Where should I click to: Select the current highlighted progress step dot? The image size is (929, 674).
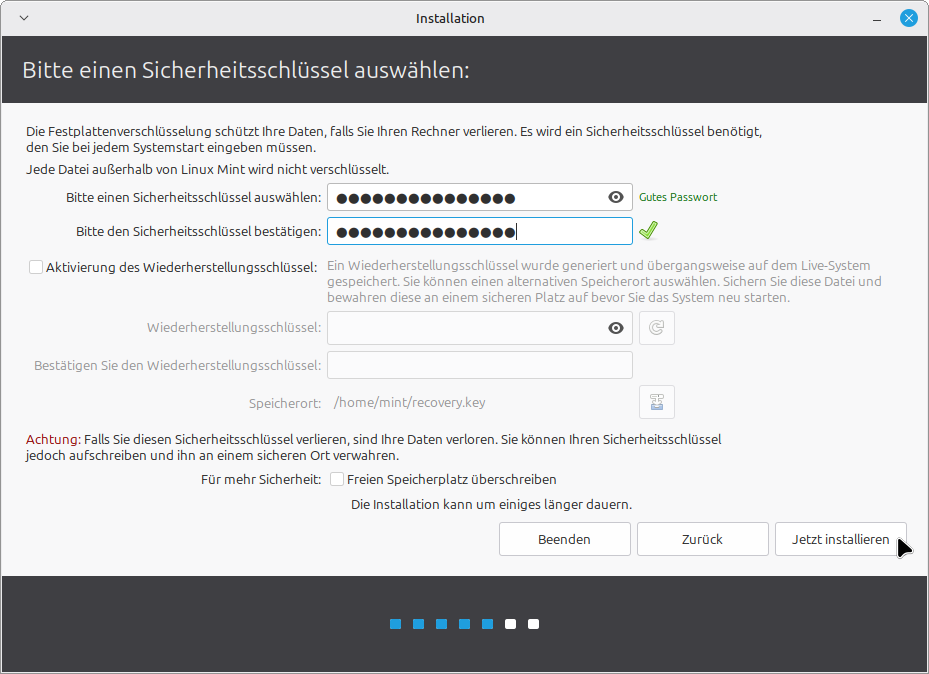tap(487, 623)
